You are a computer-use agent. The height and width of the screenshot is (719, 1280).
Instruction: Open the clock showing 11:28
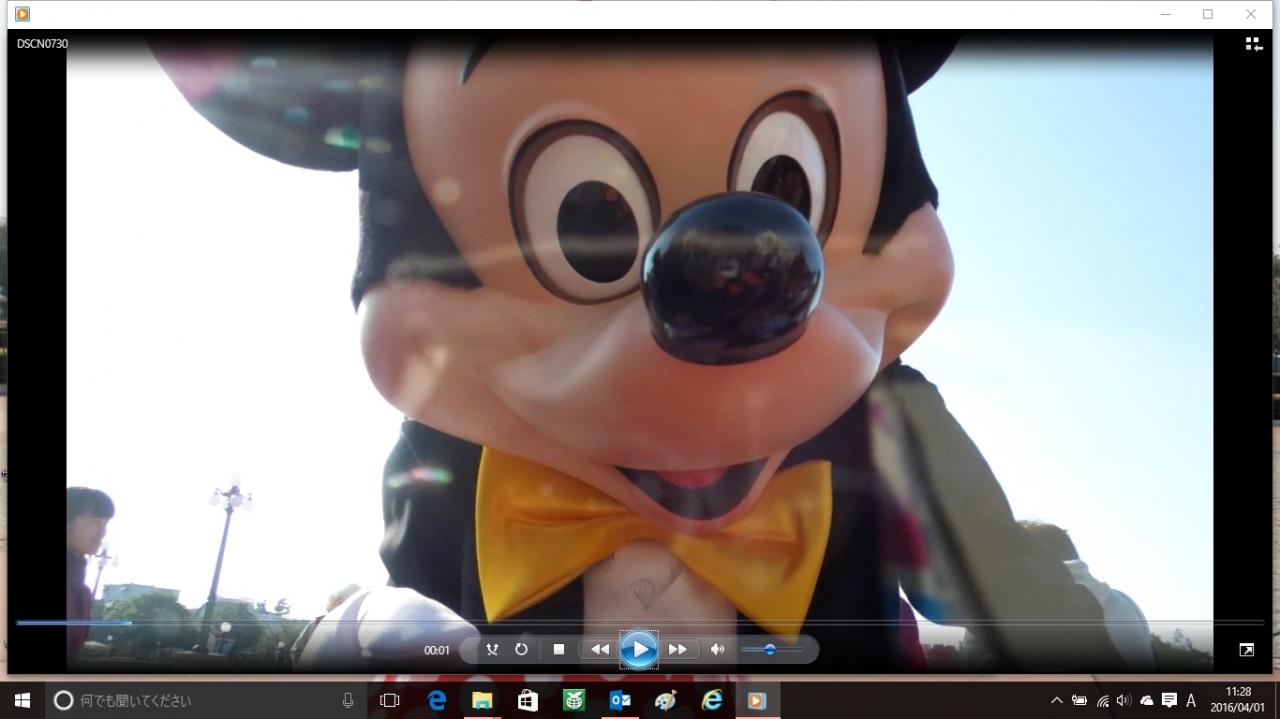pyautogui.click(x=1238, y=699)
